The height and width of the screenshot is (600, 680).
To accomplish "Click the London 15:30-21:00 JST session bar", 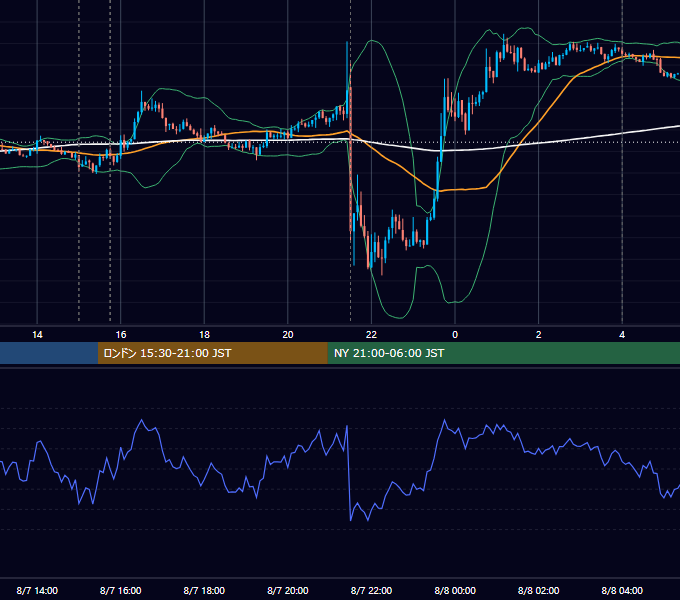I will pyautogui.click(x=212, y=353).
